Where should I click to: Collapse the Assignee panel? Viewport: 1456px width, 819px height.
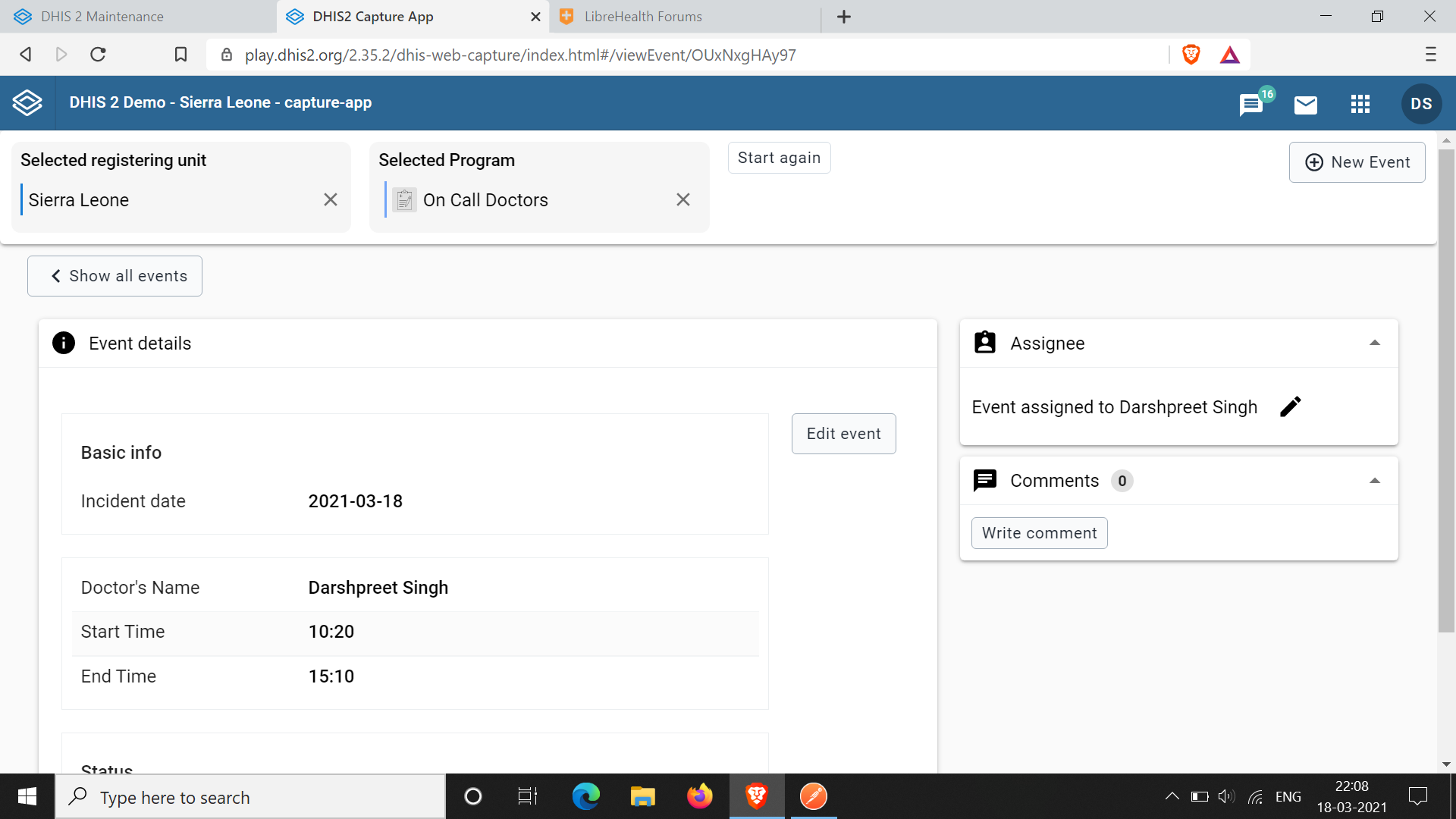[x=1374, y=343]
